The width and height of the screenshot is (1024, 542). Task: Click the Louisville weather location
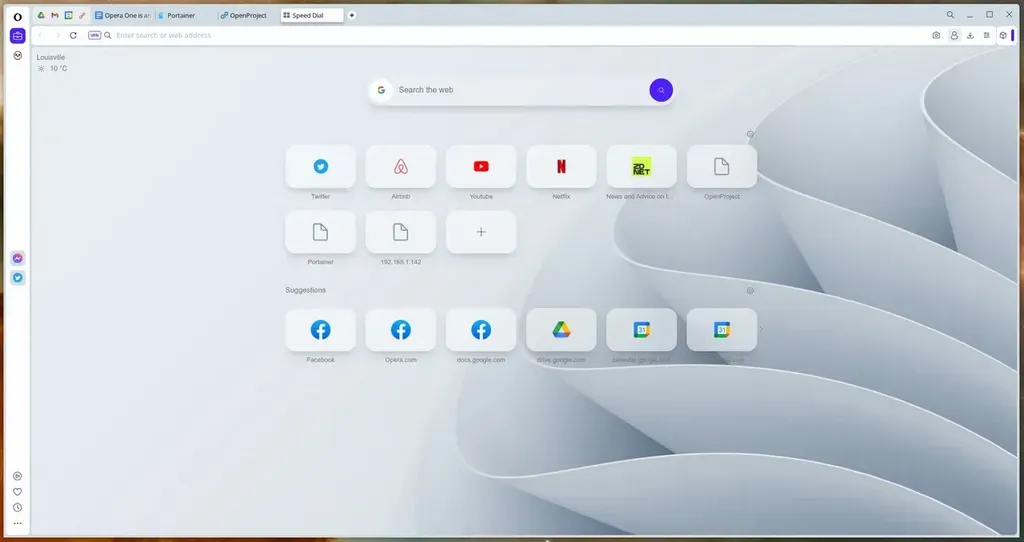pos(51,57)
